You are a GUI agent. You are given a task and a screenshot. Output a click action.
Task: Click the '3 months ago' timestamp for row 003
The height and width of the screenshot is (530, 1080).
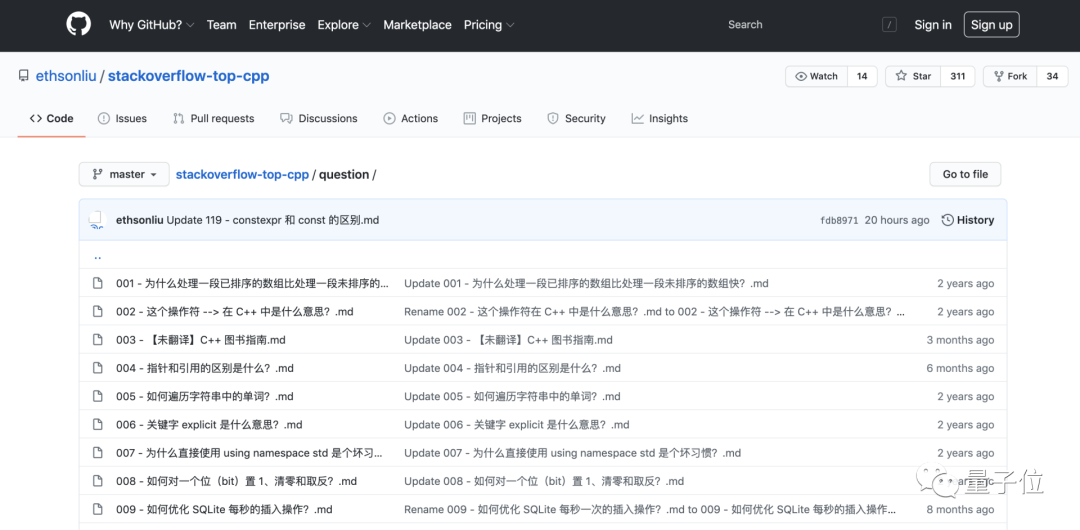click(x=961, y=340)
